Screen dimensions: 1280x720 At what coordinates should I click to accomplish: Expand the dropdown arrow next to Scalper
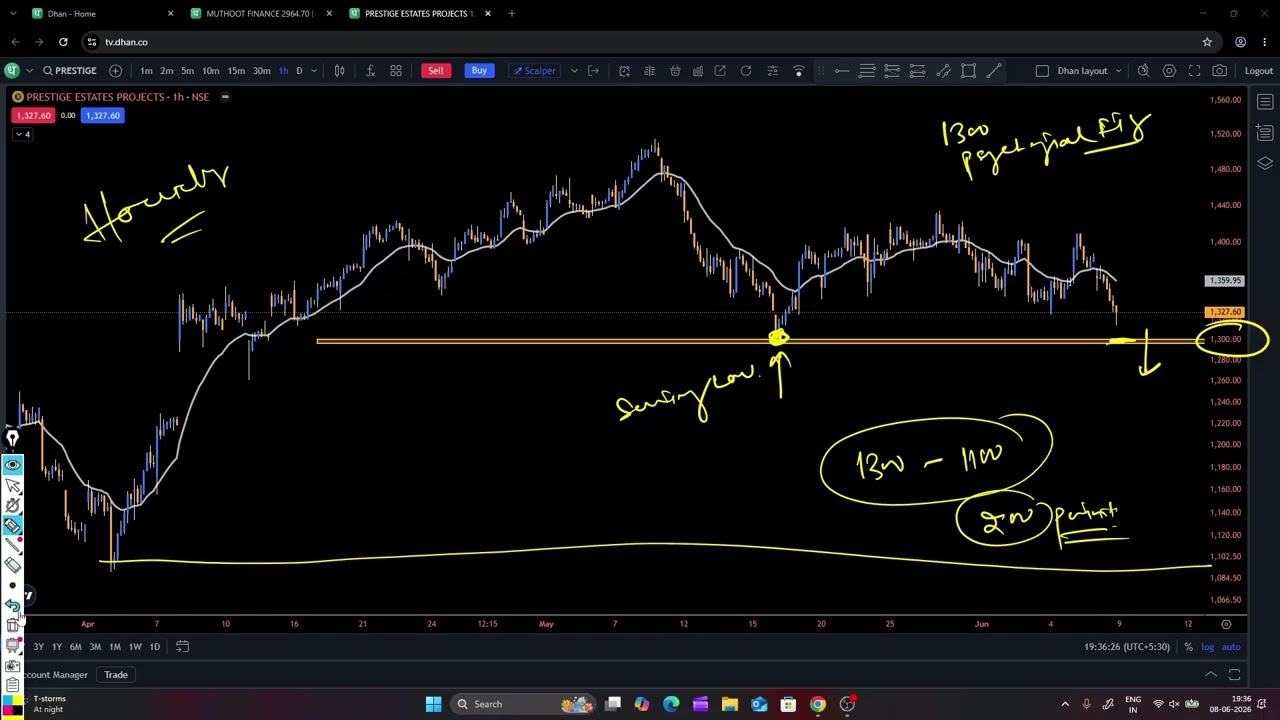pos(574,71)
